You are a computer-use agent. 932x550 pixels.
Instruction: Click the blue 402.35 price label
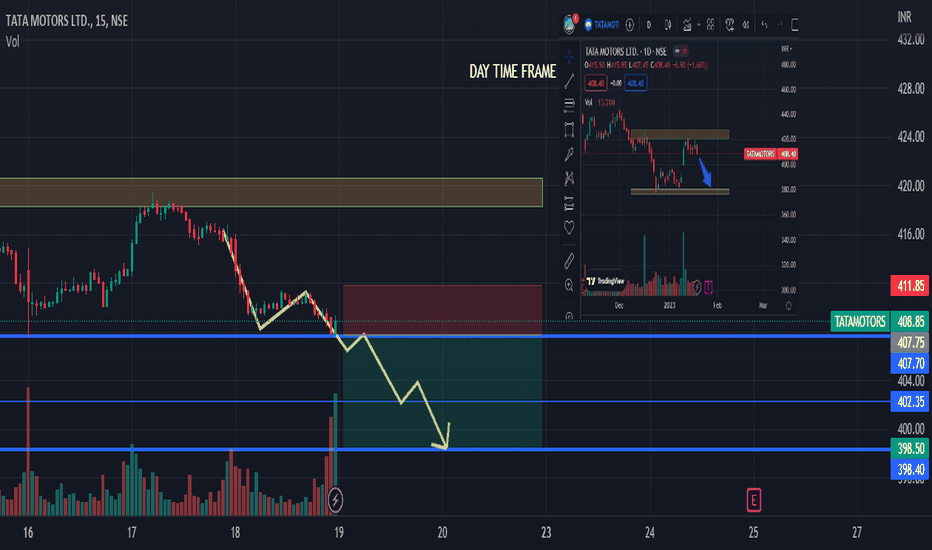911,402
